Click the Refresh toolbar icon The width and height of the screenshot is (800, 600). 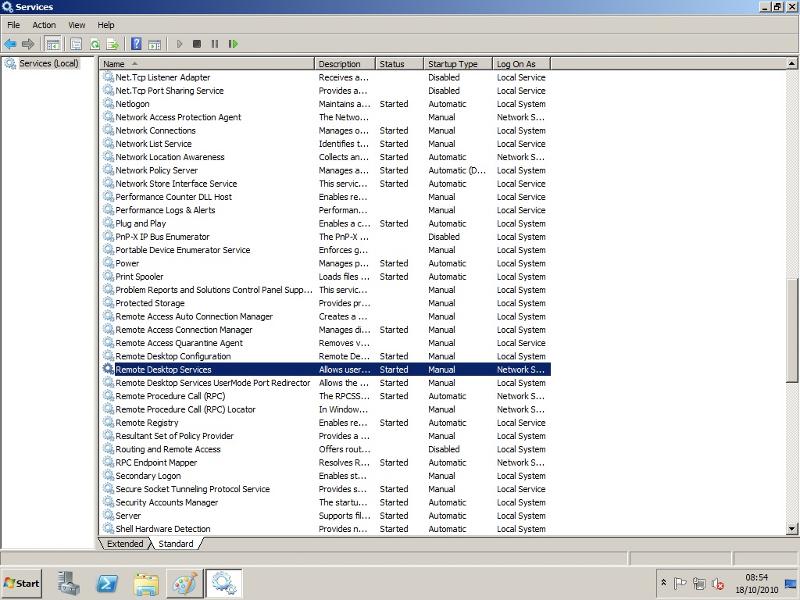pyautogui.click(x=94, y=44)
